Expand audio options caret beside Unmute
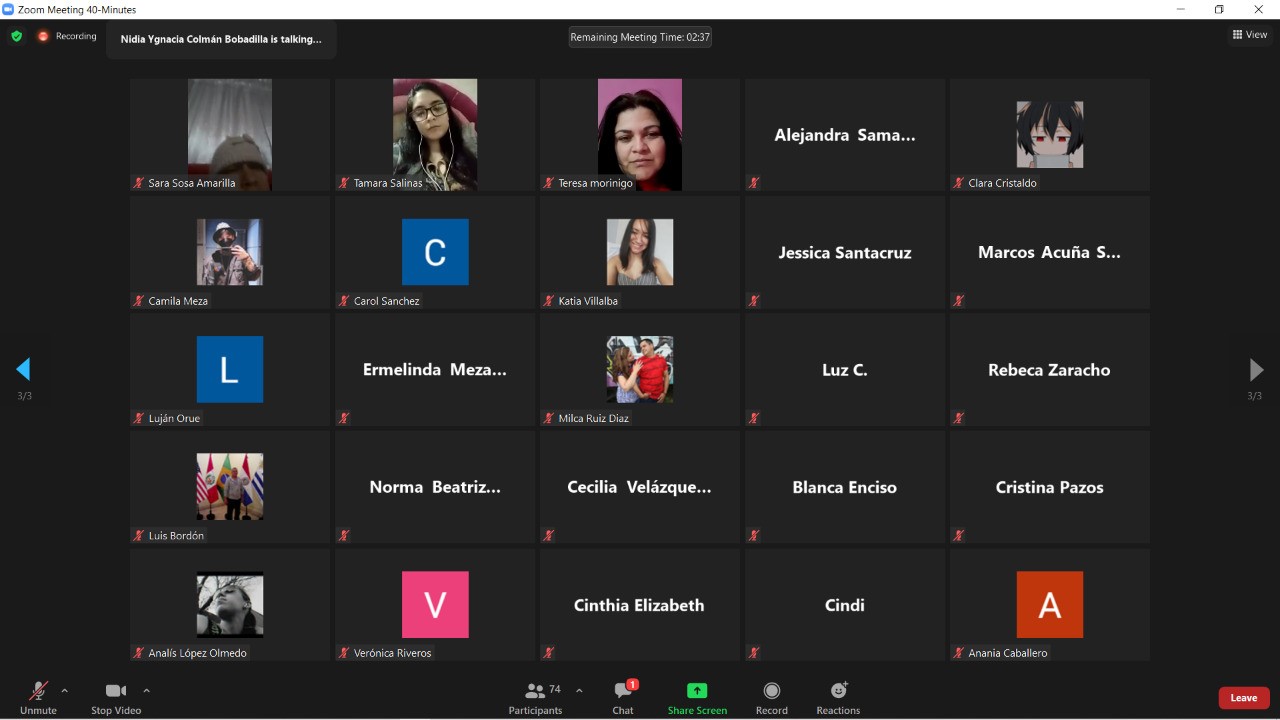1280x720 pixels. coord(65,690)
